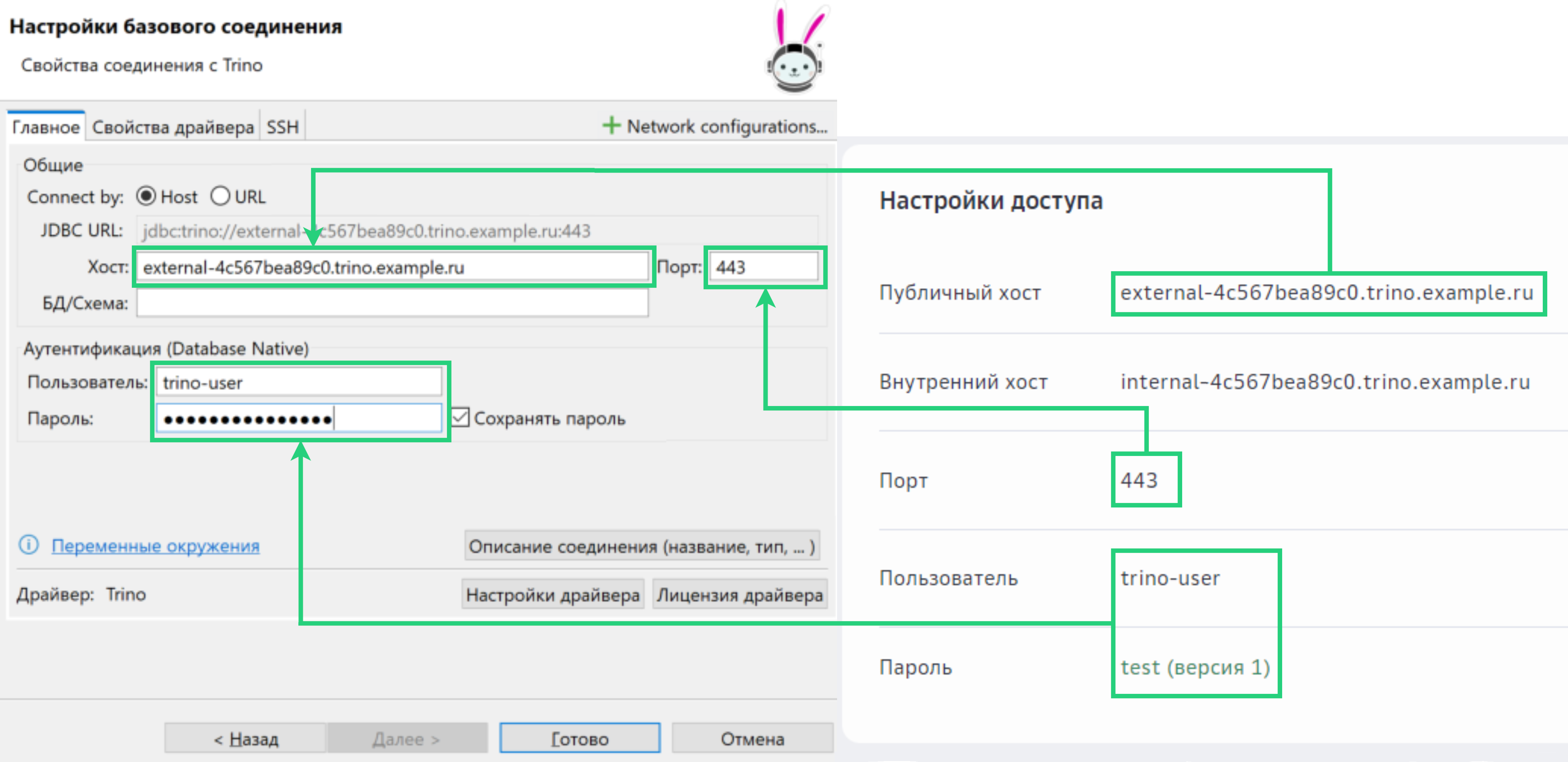Focus the Пароль input field
Image resolution: width=1568 pixels, height=762 pixels.
click(299, 418)
